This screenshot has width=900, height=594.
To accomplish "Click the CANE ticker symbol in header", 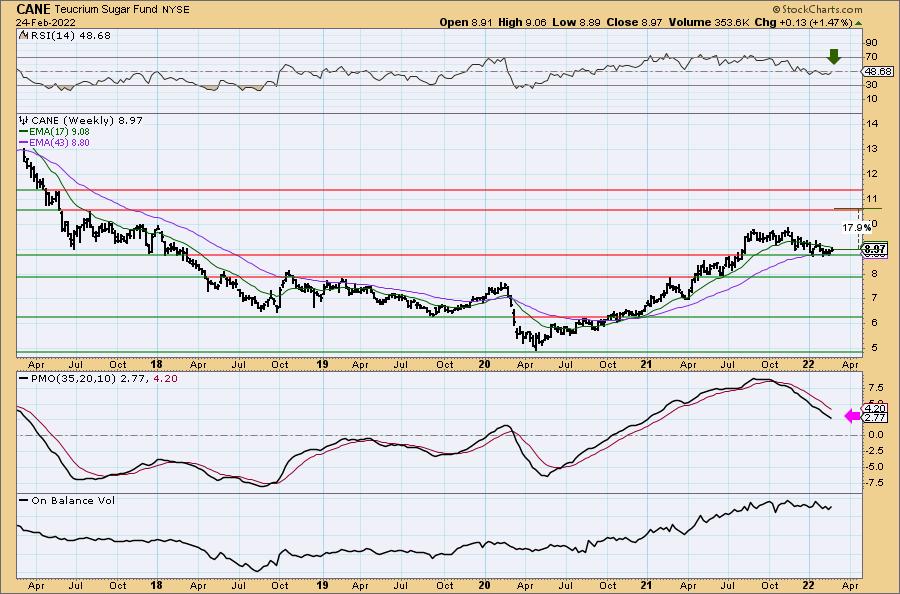I will coord(34,9).
